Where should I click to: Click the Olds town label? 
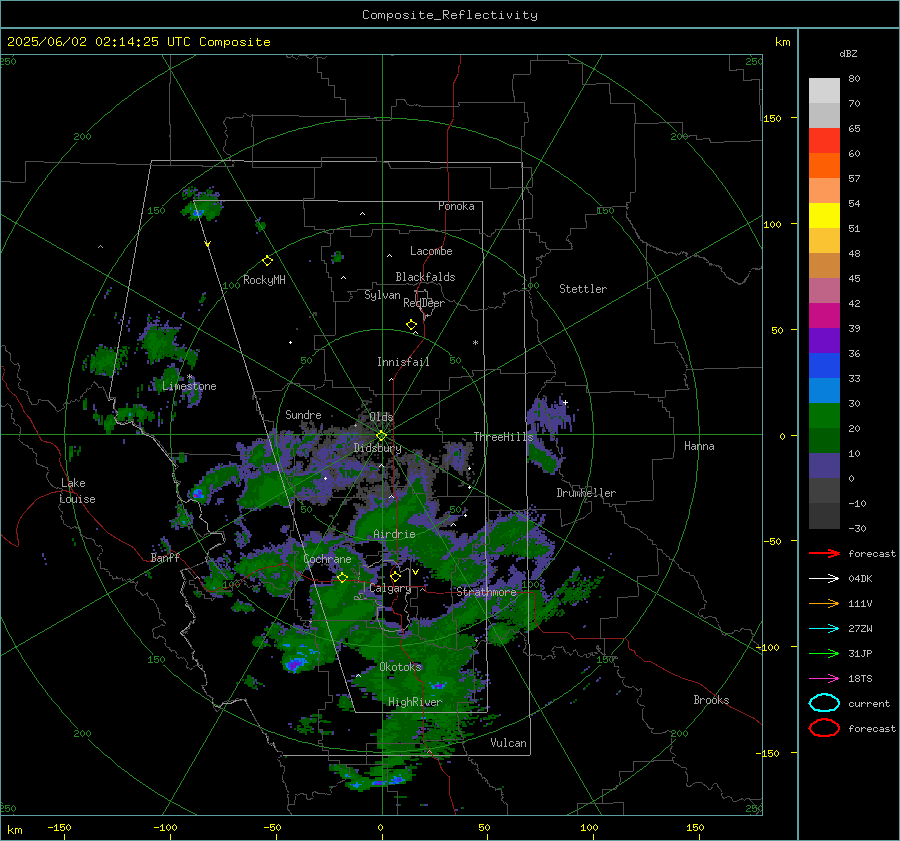coord(381,416)
